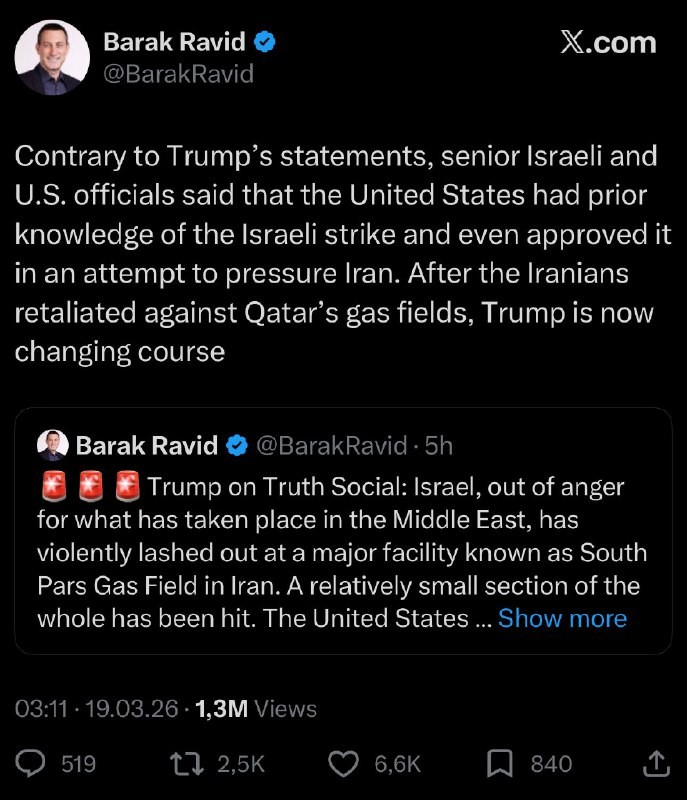
Task: Open the share upload icon
Action: [656, 765]
